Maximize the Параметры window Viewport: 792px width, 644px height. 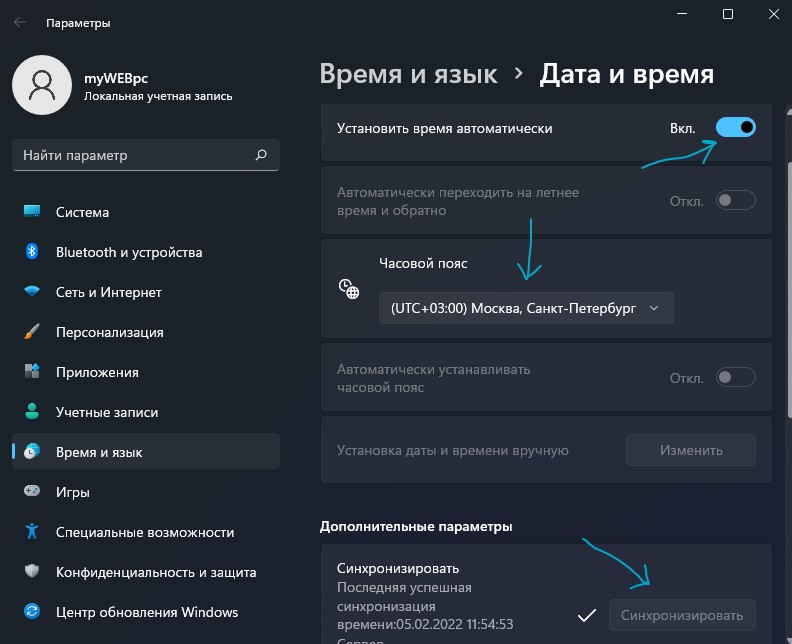pos(728,14)
